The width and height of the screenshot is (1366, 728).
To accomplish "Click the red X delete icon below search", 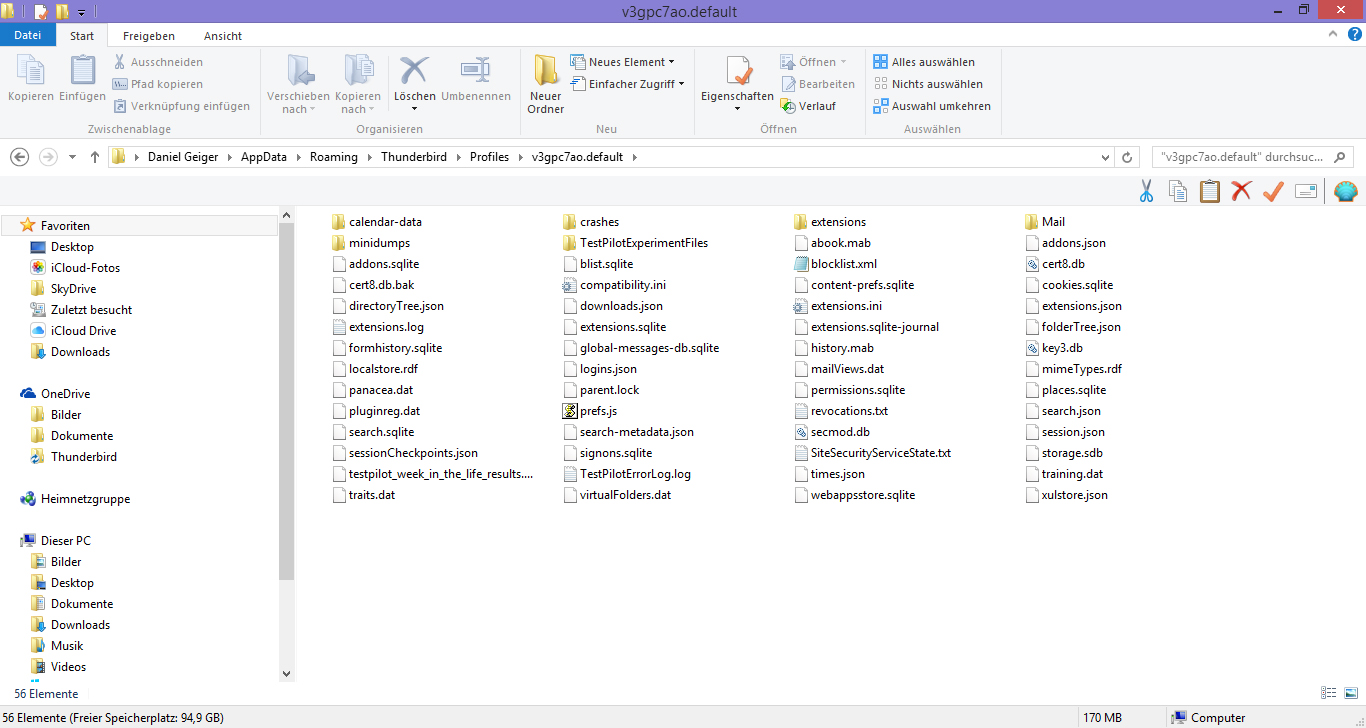I will 1241,191.
